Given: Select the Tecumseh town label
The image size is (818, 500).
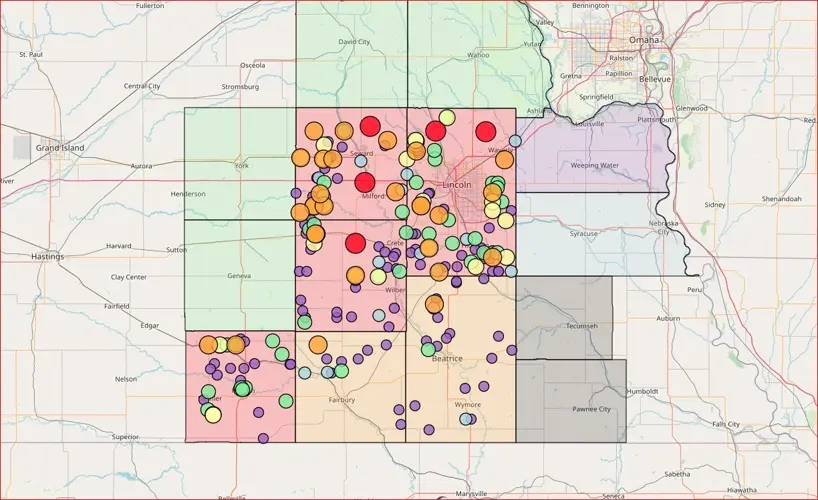Looking at the screenshot, I should coord(582,326).
